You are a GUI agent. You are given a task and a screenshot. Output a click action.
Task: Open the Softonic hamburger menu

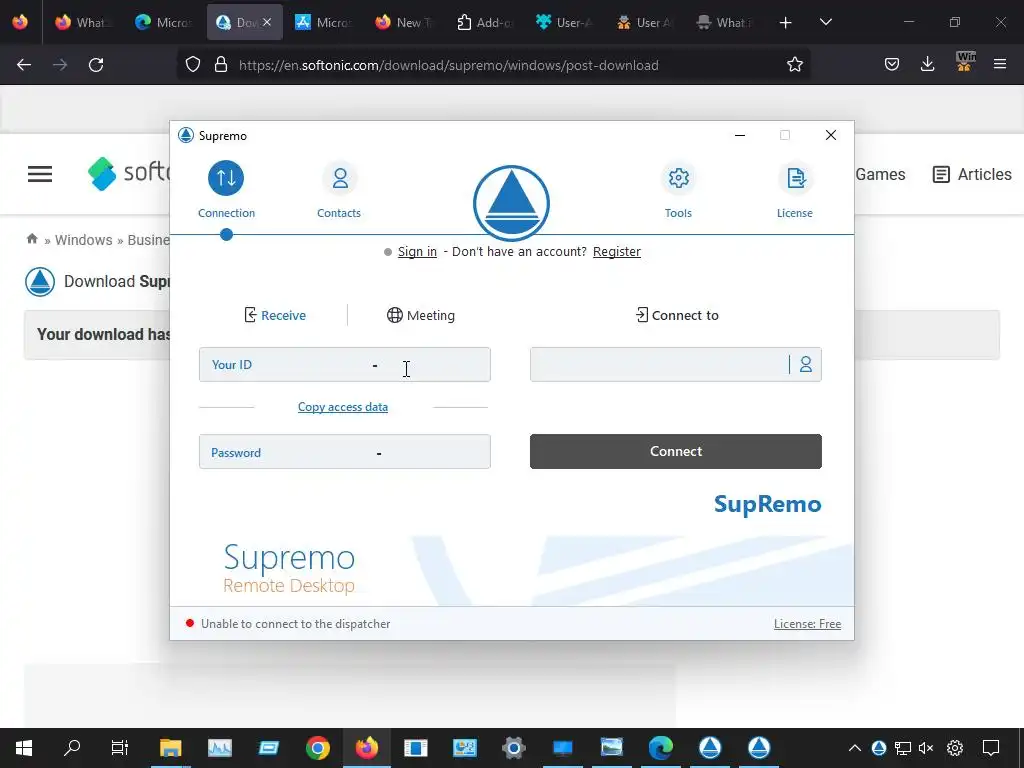click(40, 174)
